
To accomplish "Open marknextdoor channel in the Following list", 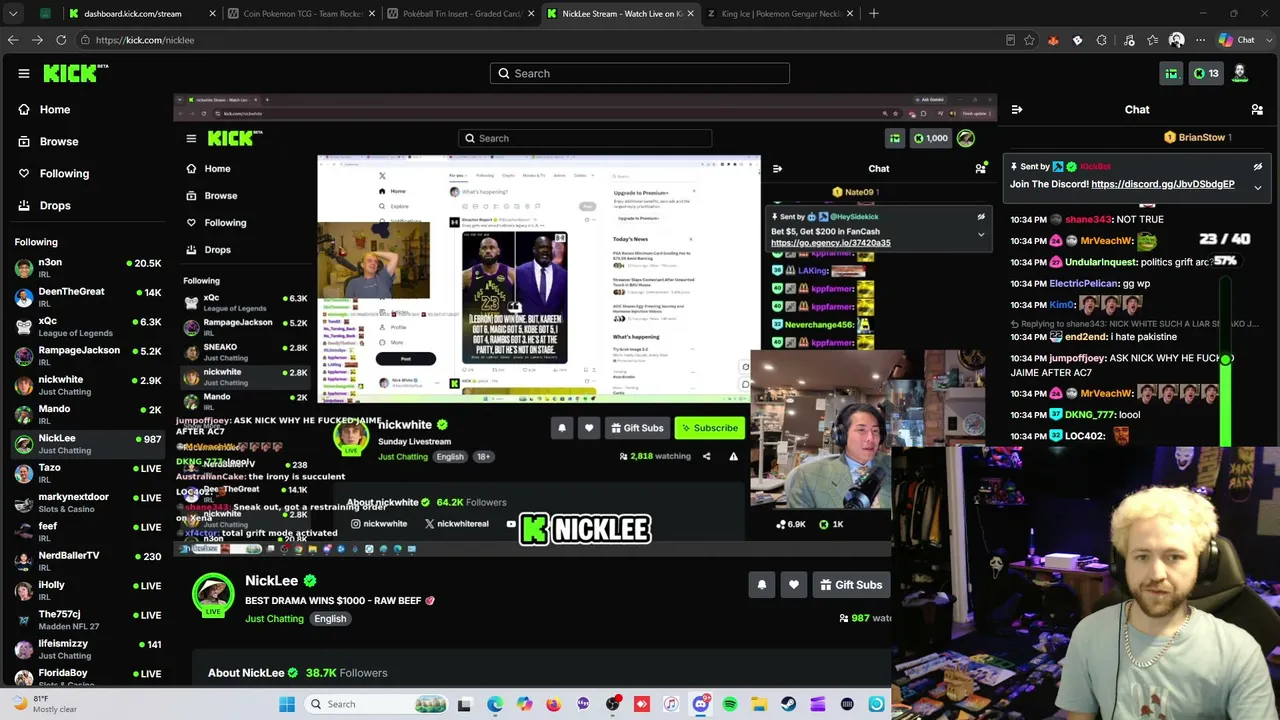I will click(x=87, y=503).
